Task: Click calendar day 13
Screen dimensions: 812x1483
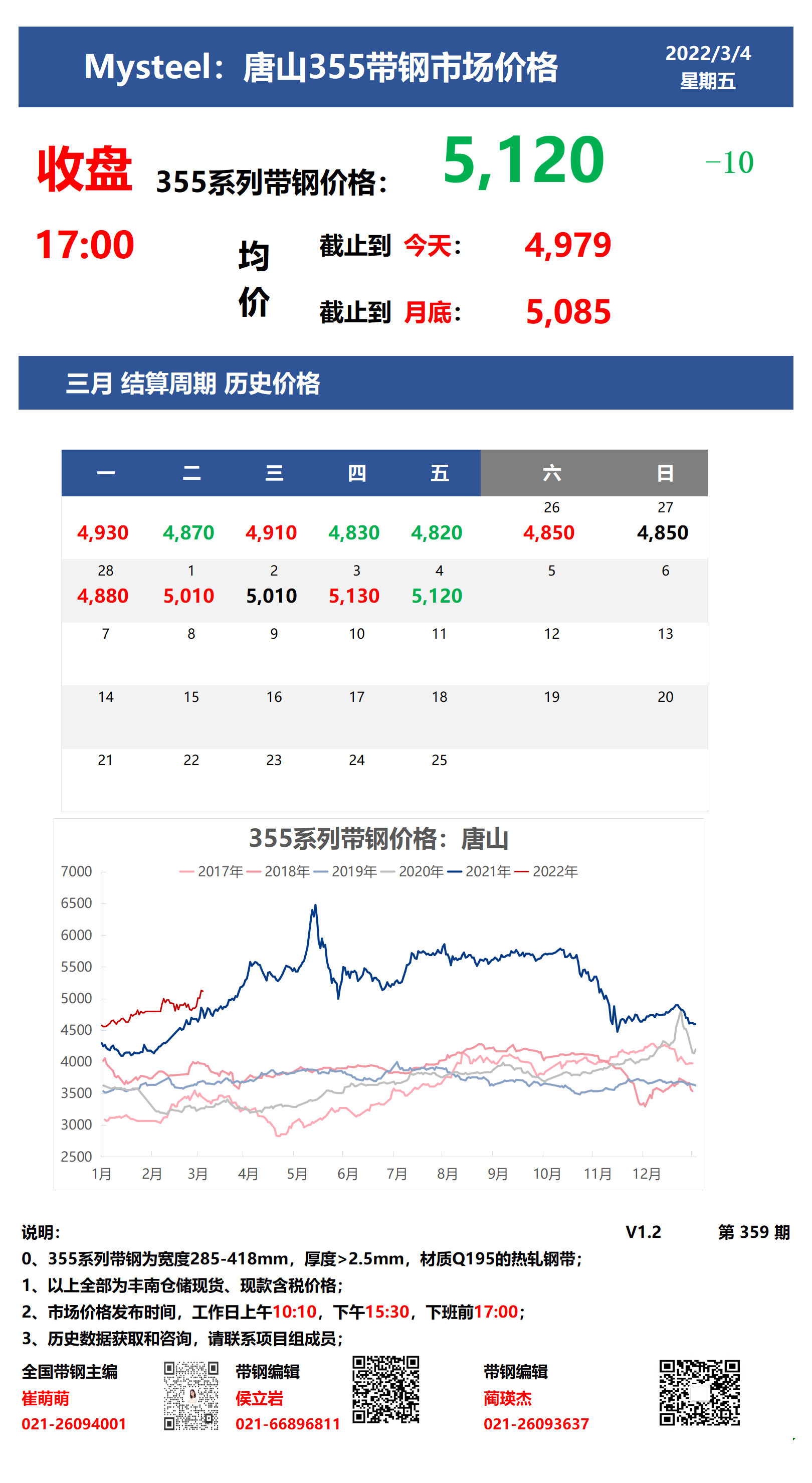Action: (666, 634)
